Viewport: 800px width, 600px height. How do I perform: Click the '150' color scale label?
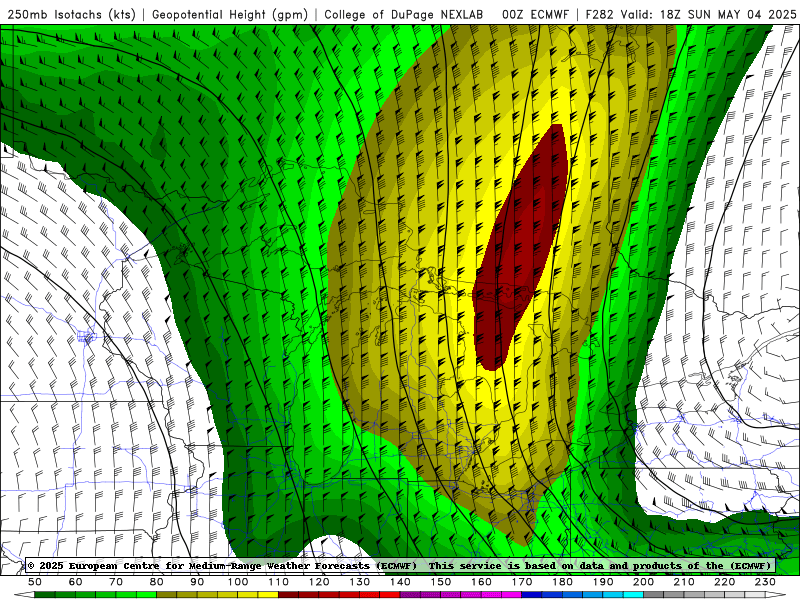[441, 582]
